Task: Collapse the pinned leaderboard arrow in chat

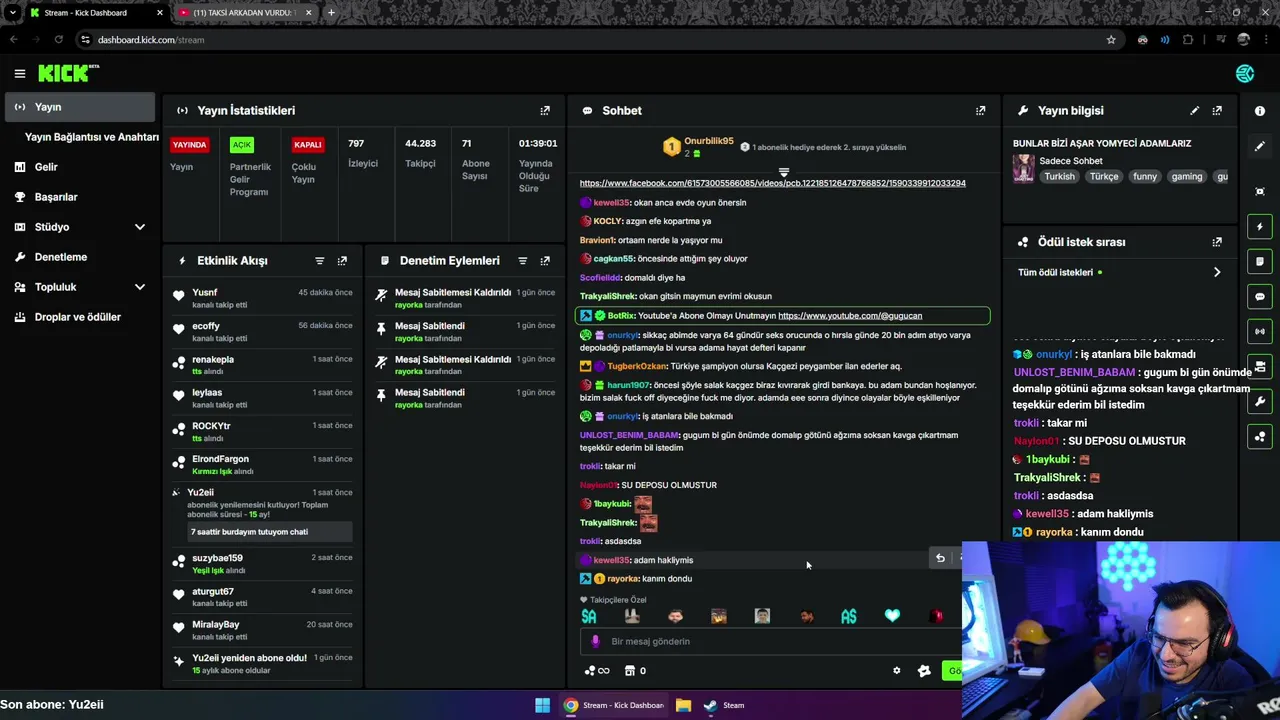Action: click(x=784, y=172)
